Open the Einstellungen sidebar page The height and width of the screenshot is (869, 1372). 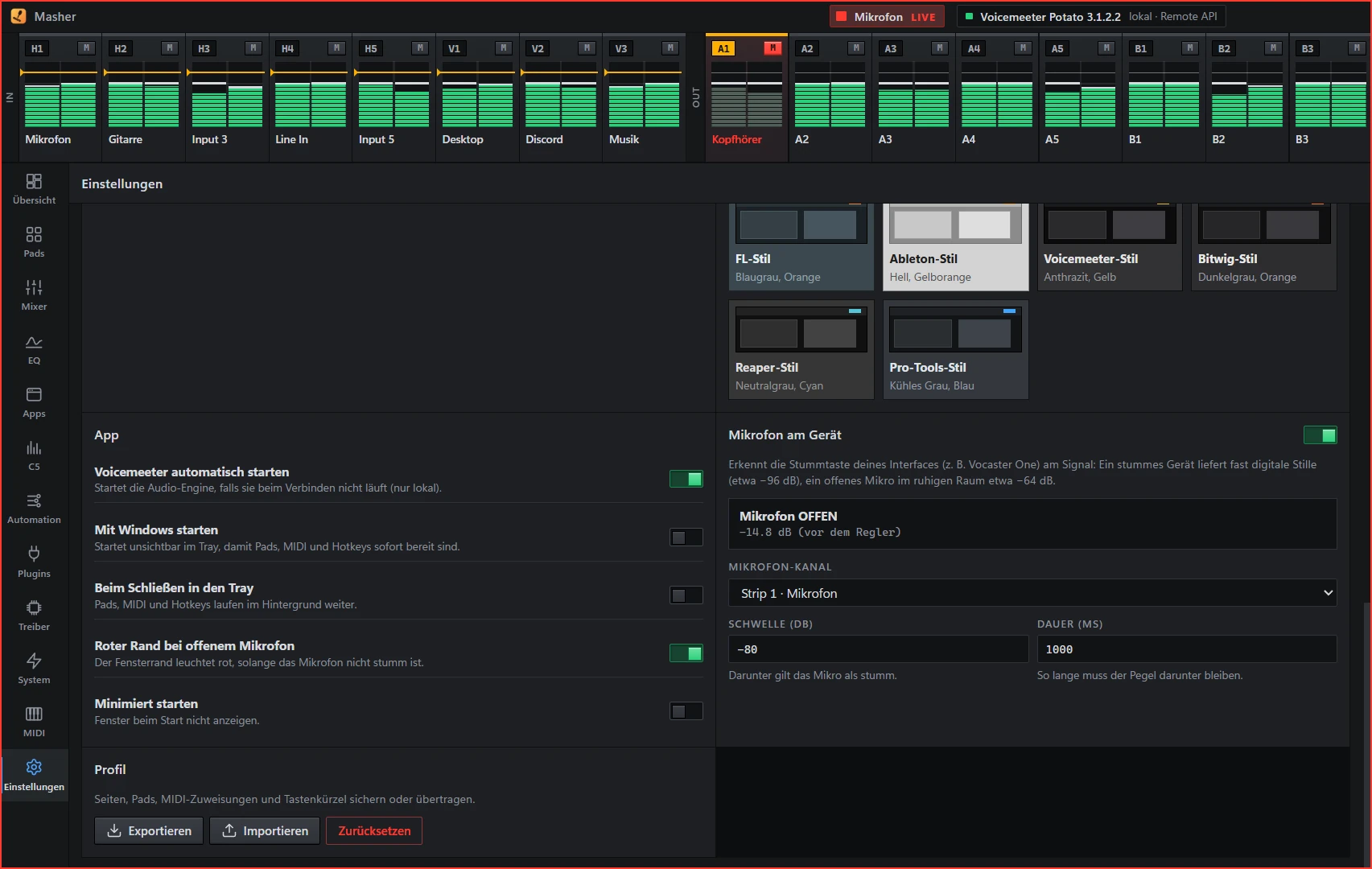(x=34, y=776)
